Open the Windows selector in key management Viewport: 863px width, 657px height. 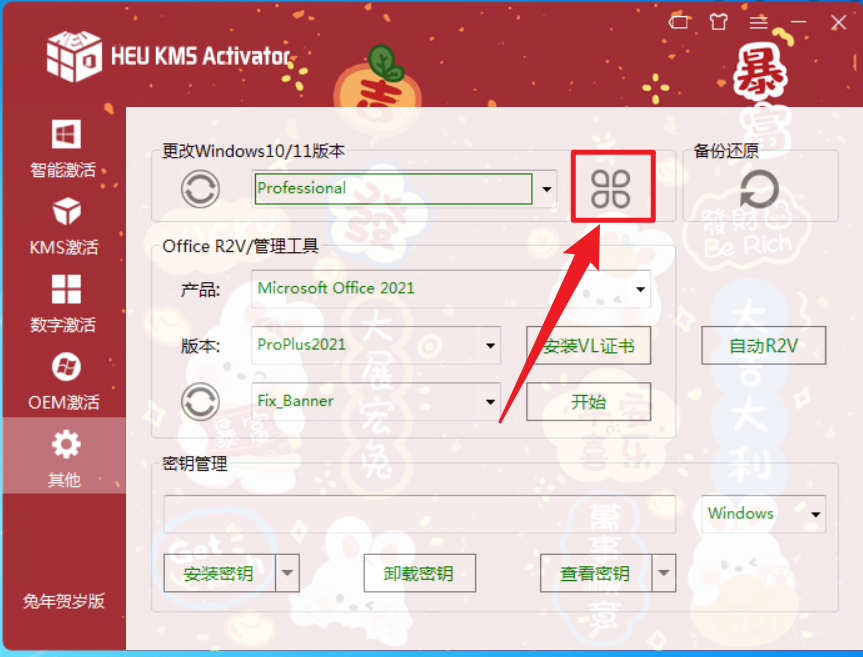pyautogui.click(x=763, y=514)
